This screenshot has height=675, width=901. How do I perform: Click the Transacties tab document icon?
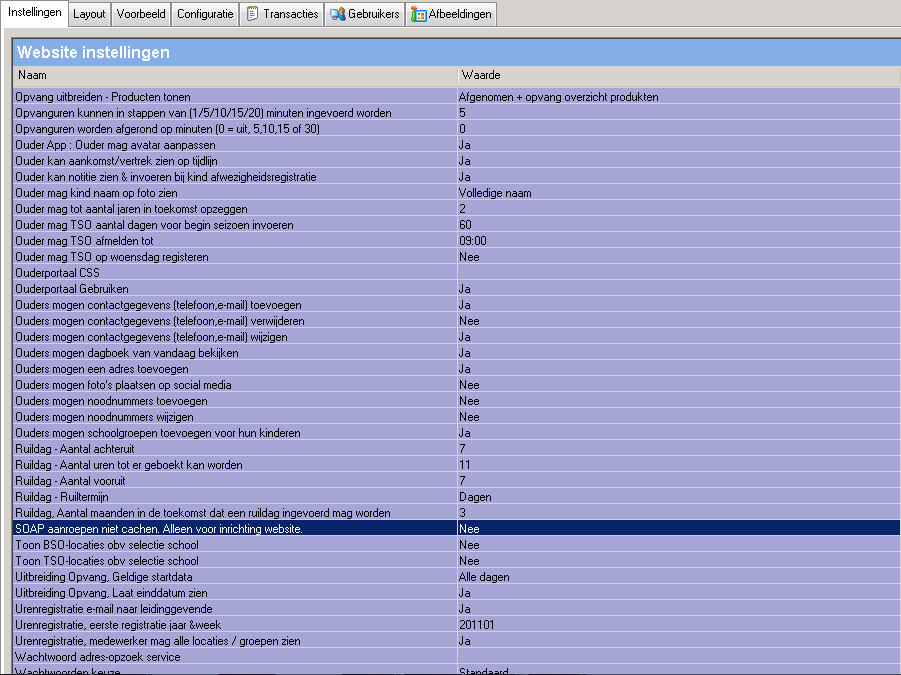tap(252, 14)
